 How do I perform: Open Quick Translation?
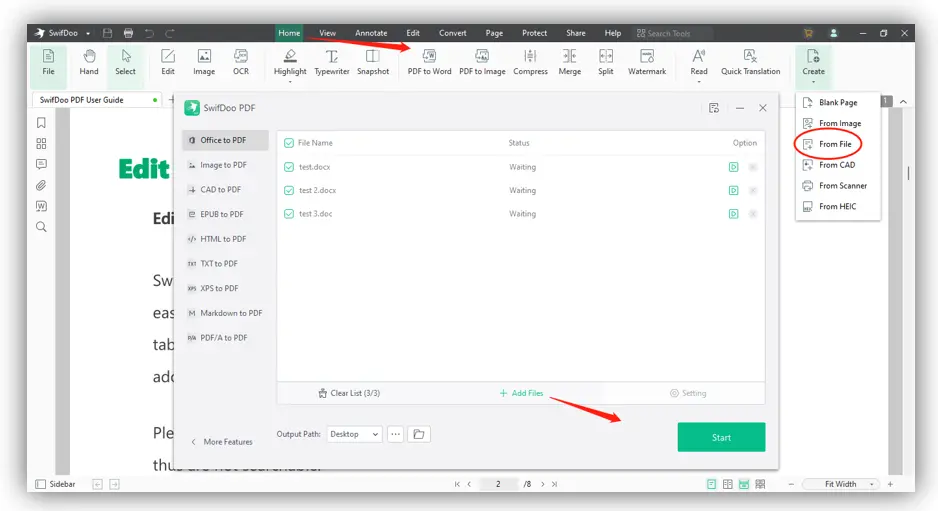(x=750, y=62)
